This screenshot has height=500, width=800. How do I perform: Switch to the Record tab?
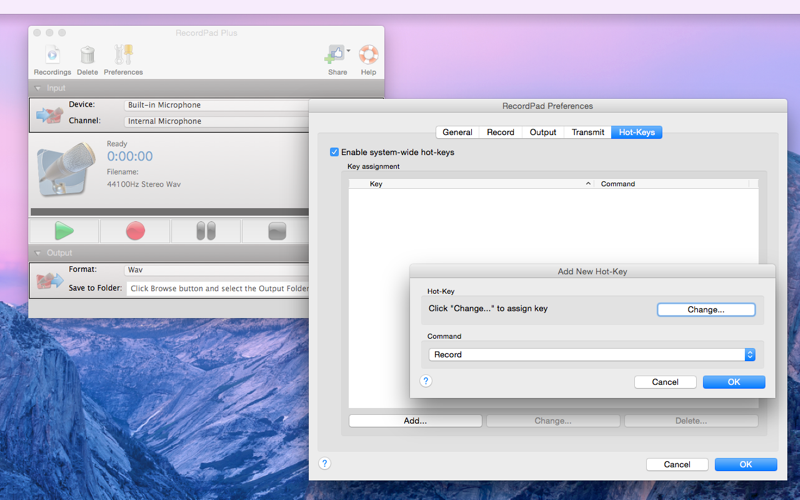[501, 132]
